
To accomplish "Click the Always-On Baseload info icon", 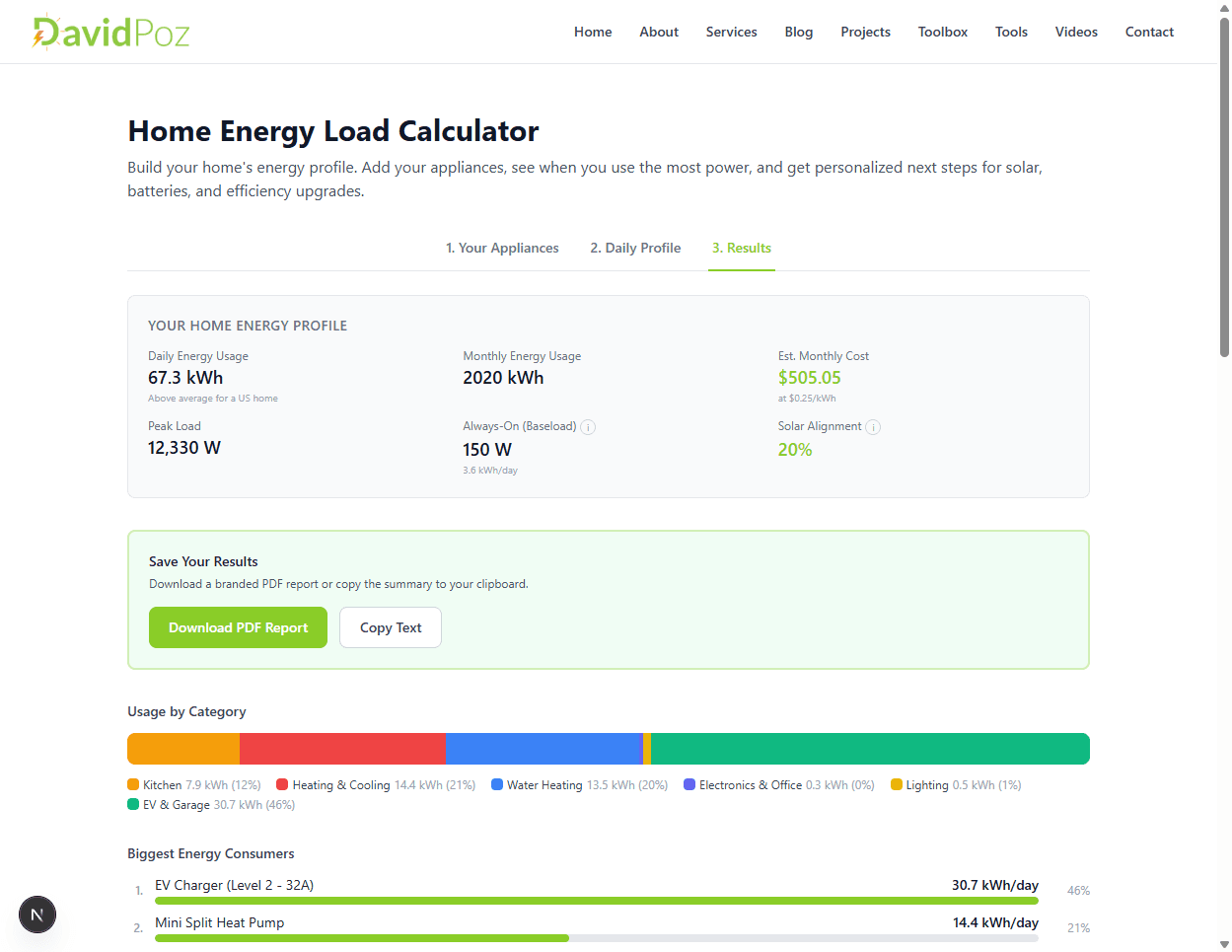I will [x=588, y=427].
